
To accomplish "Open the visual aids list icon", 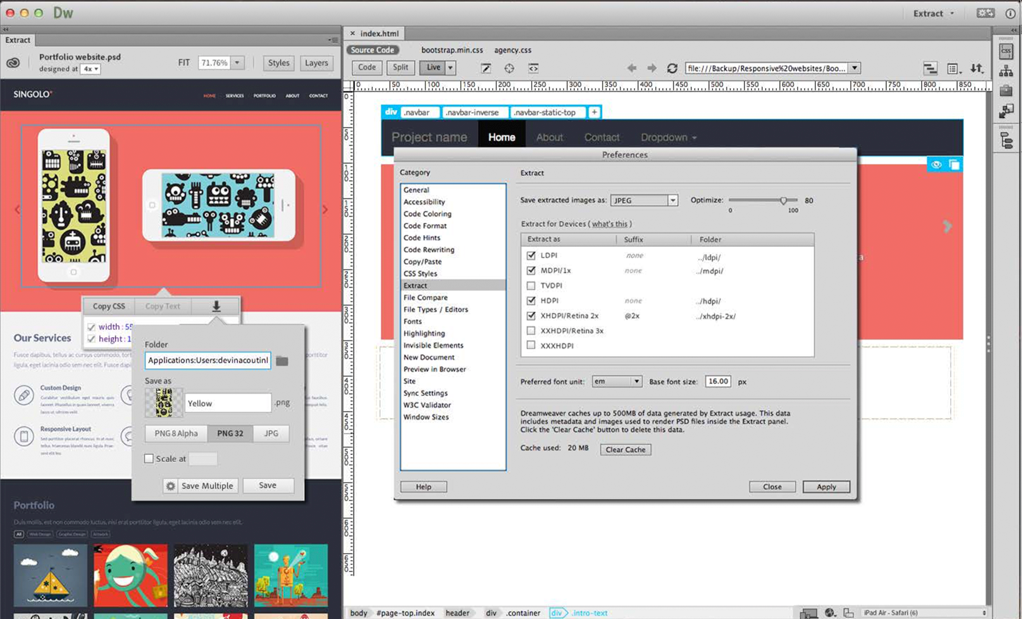I will point(954,68).
